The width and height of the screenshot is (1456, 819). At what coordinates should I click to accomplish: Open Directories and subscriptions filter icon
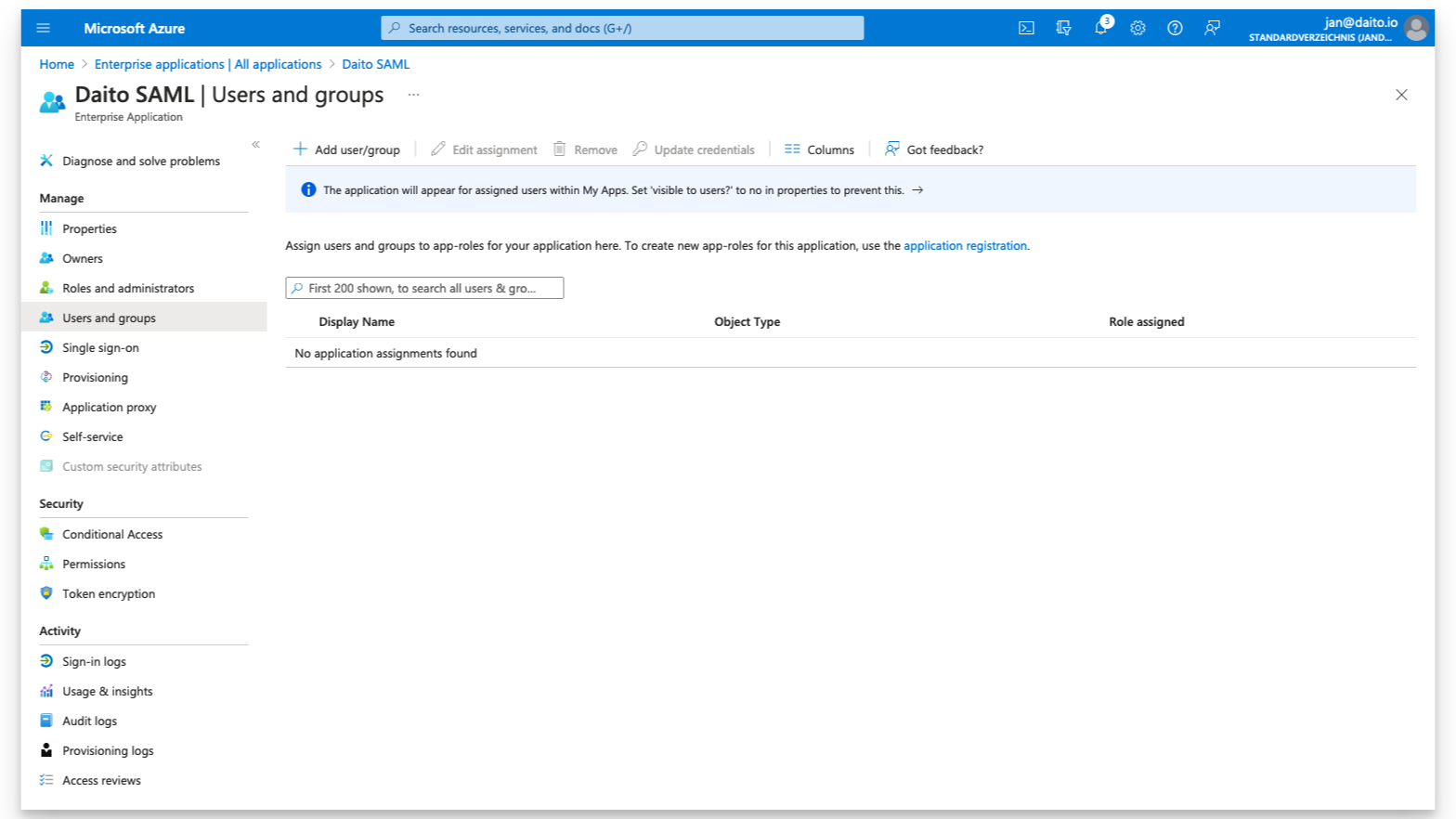coord(1063,28)
